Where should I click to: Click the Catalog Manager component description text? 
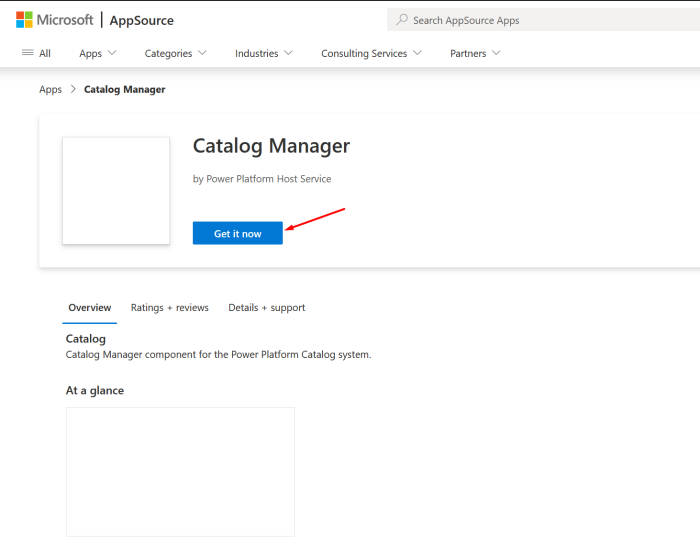[x=218, y=354]
